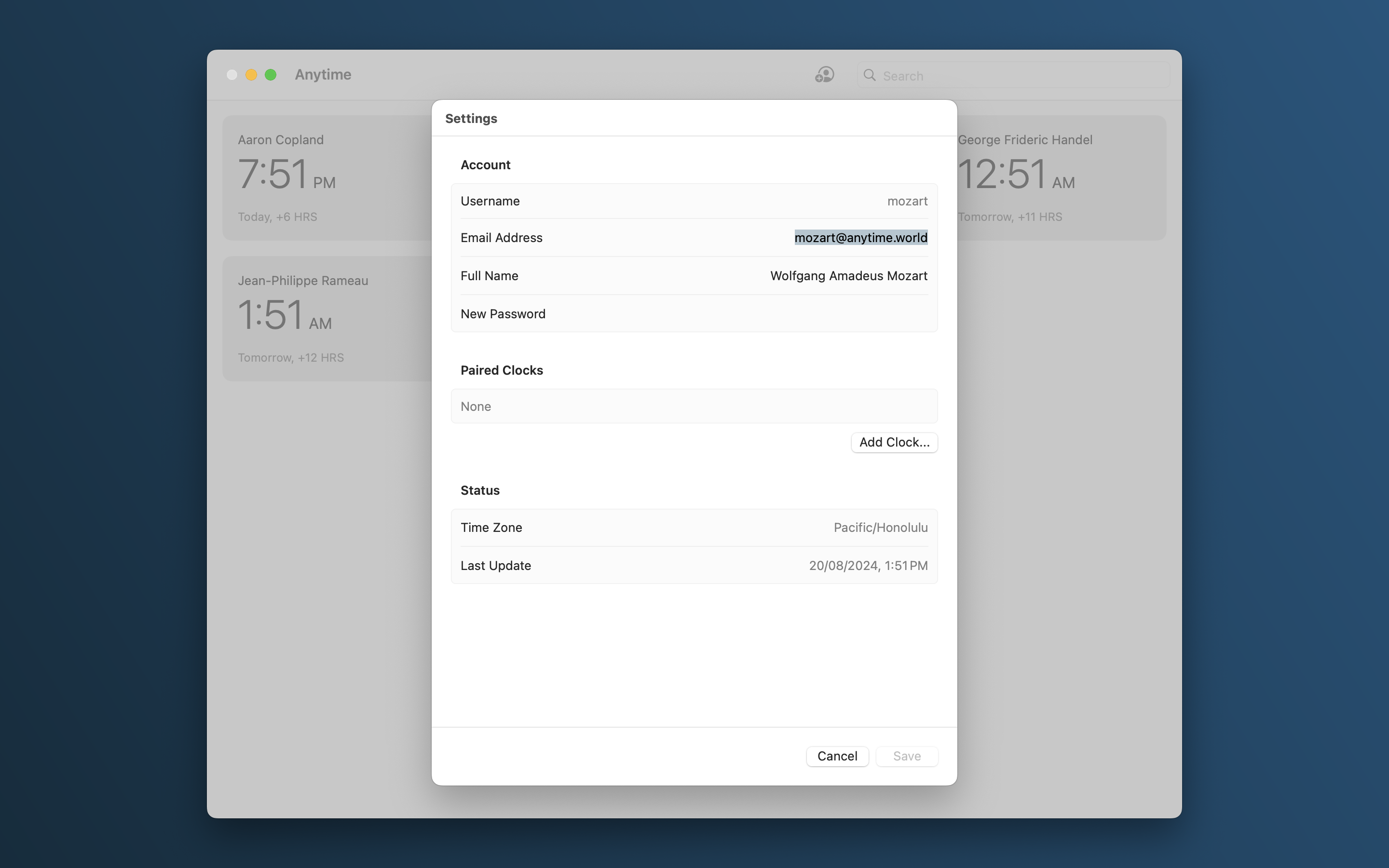Click the 7:51 PM time on Copland card
The image size is (1389, 868).
pyautogui.click(x=286, y=174)
